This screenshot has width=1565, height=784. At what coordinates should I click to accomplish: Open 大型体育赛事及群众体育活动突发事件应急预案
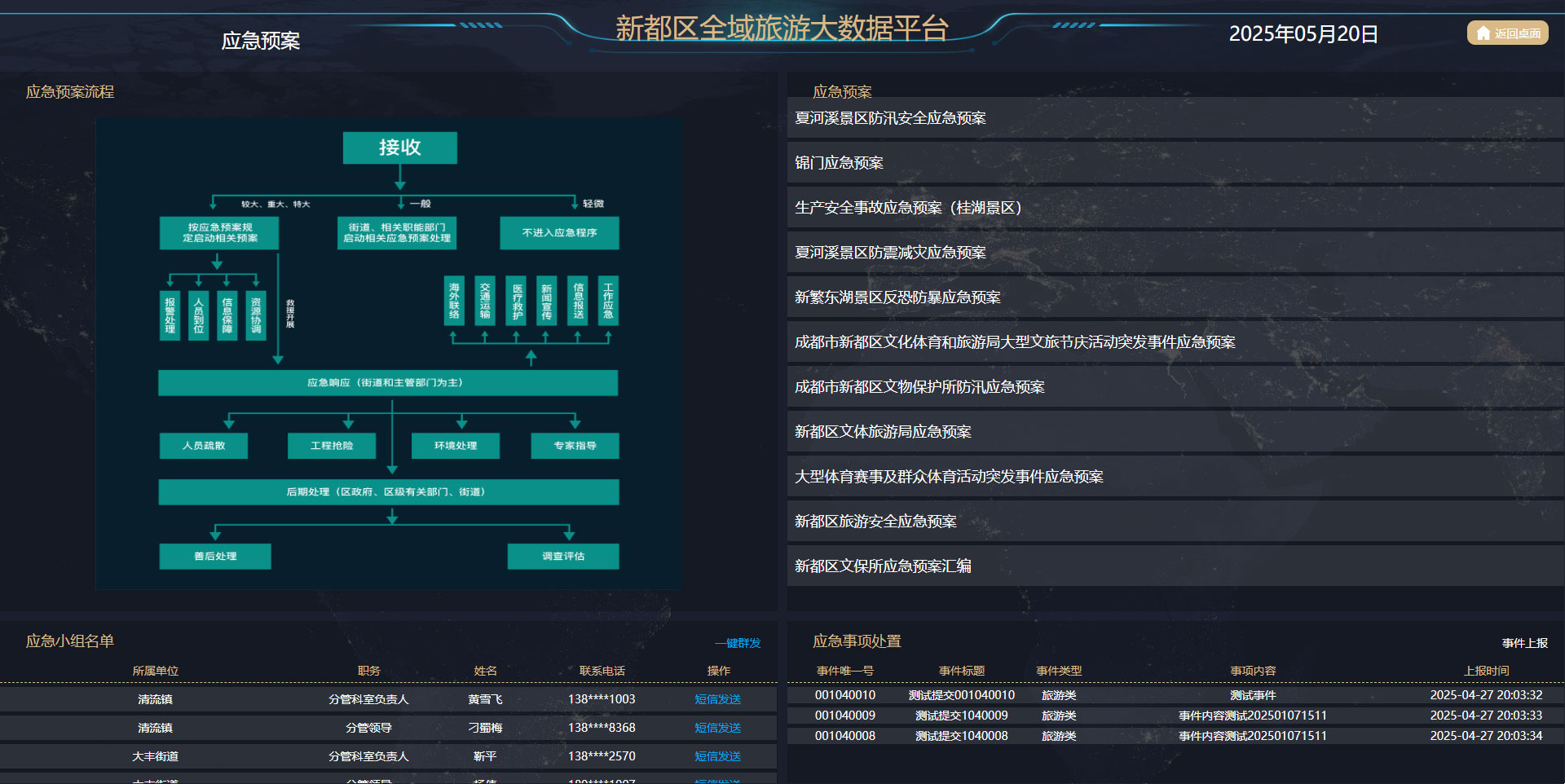(950, 476)
